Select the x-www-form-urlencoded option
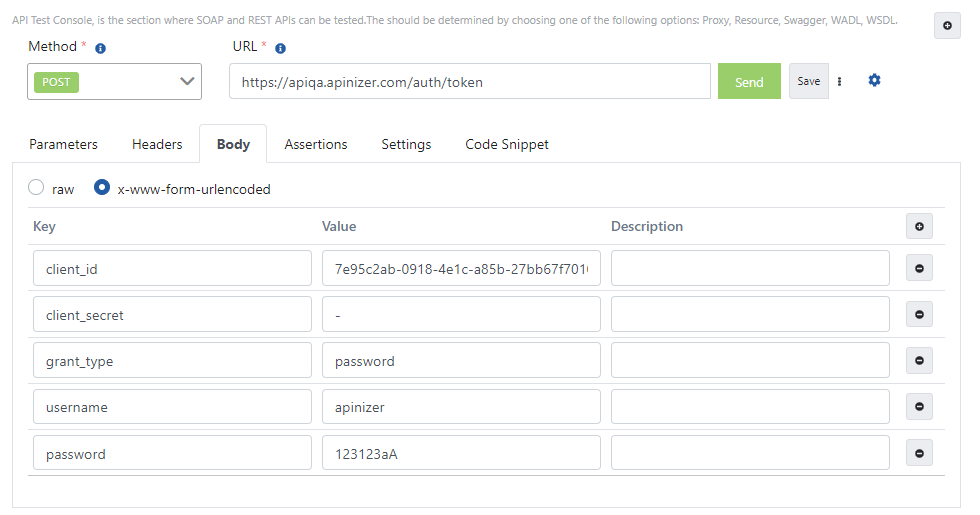 pyautogui.click(x=101, y=188)
